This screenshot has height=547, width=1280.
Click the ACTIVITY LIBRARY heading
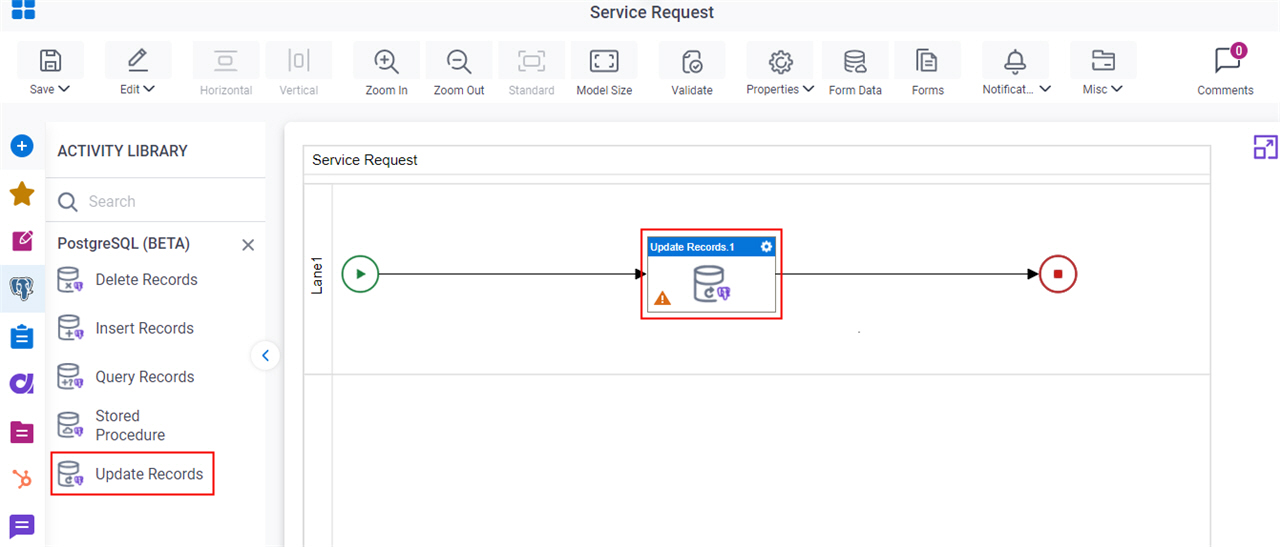(122, 151)
